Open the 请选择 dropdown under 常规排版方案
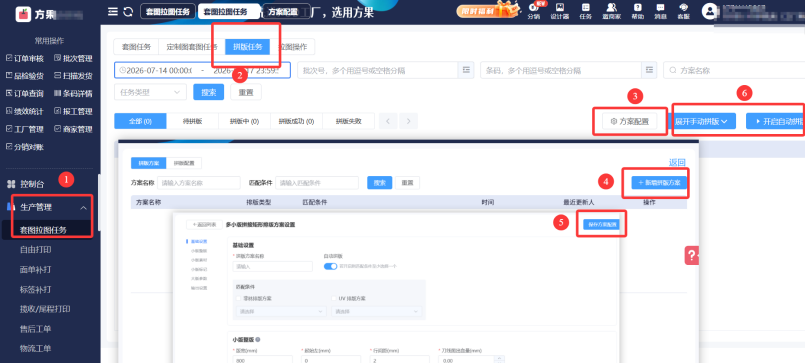The image size is (805, 363). 281,311
